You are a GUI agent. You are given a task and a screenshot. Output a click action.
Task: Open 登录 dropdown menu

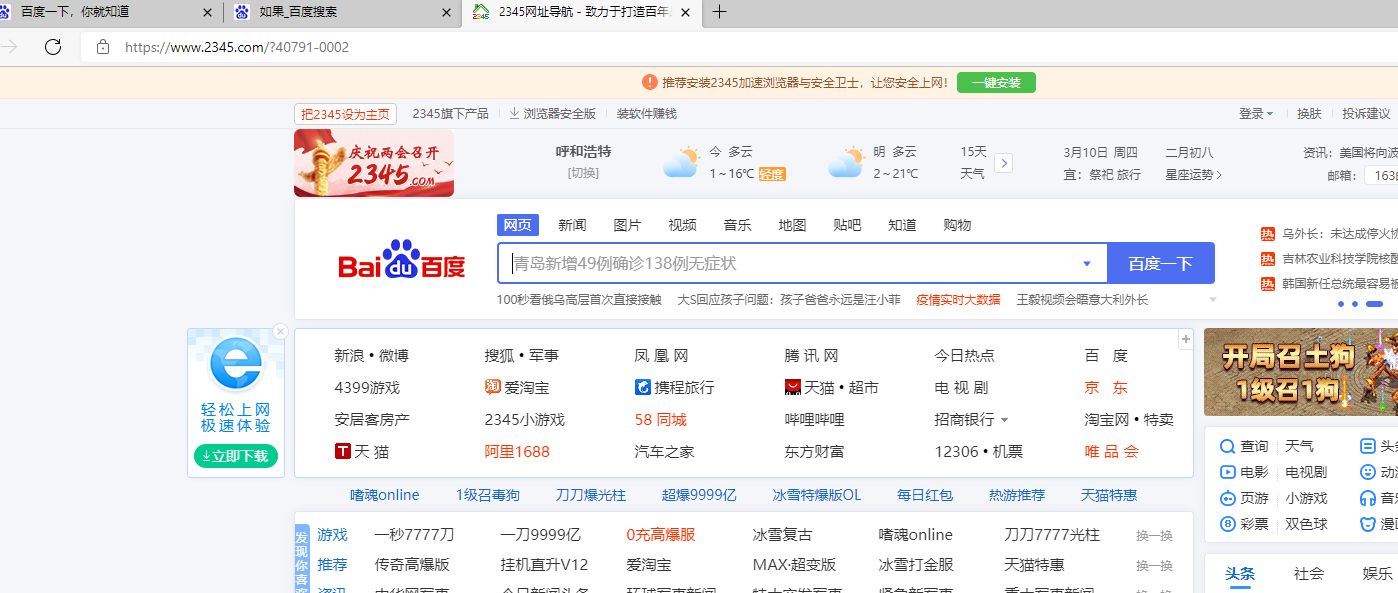coord(1256,114)
